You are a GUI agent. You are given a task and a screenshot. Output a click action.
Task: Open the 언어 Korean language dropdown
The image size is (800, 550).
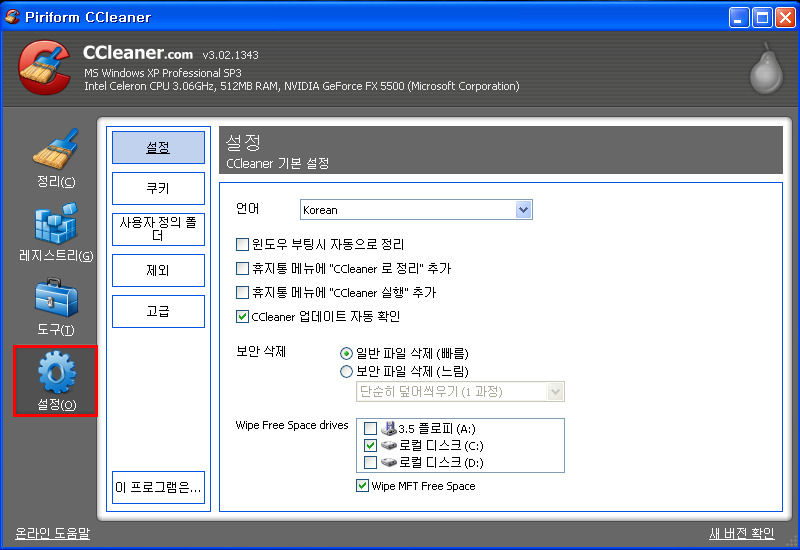click(416, 210)
